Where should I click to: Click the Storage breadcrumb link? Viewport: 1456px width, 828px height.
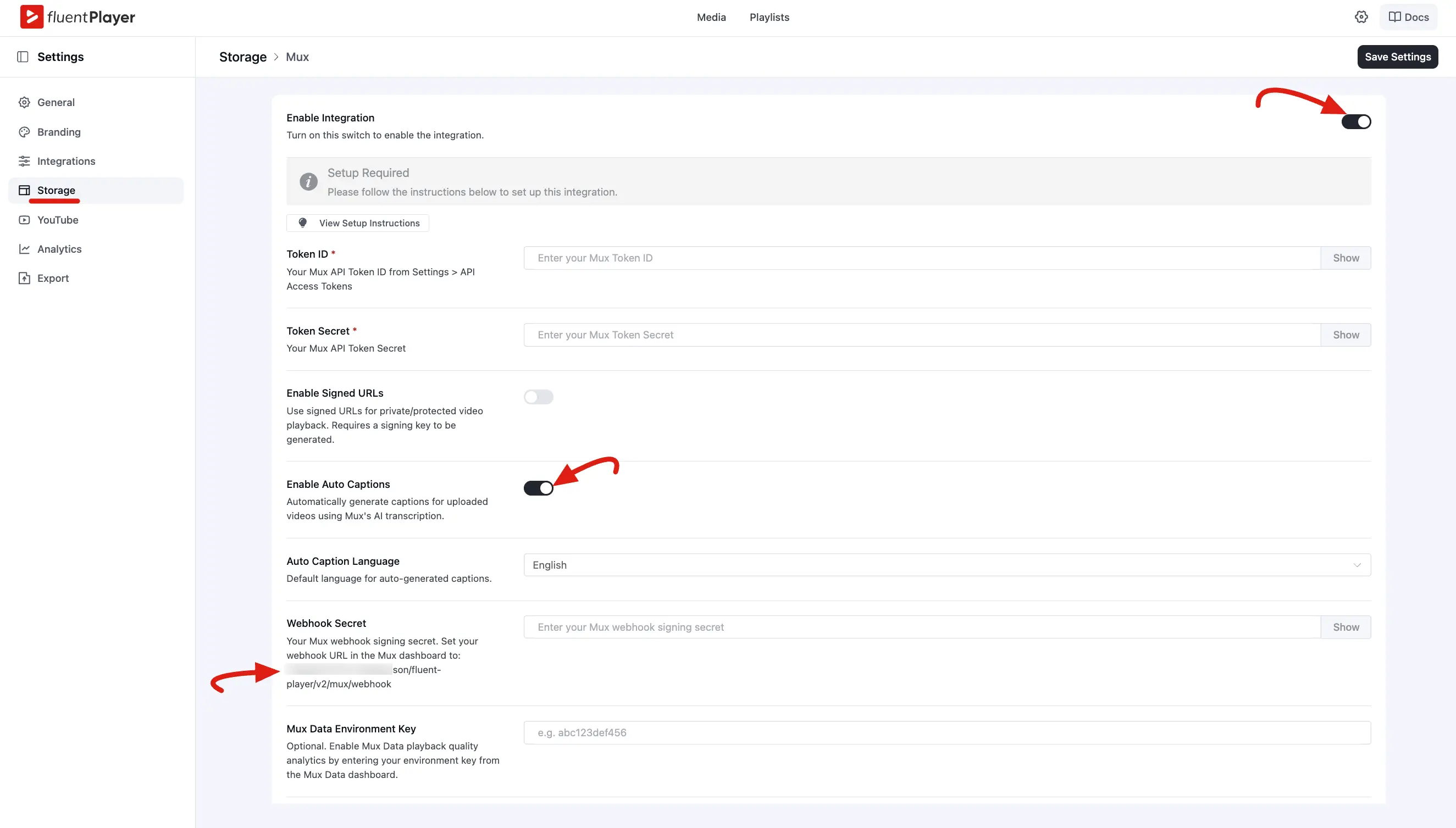243,57
